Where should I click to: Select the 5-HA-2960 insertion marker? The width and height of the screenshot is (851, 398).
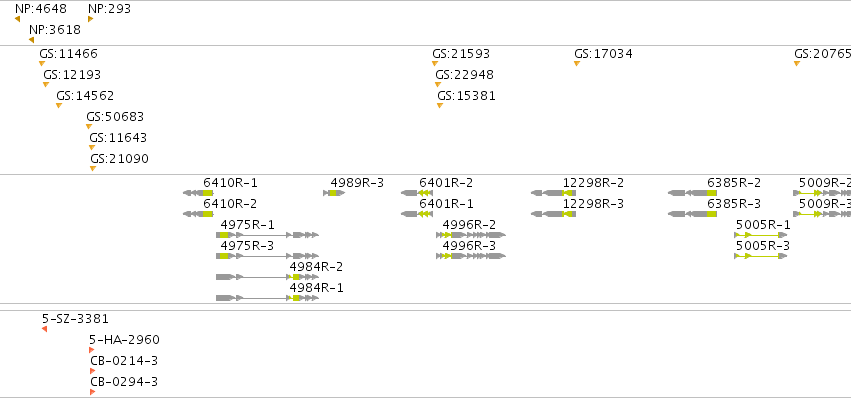[x=92, y=350]
